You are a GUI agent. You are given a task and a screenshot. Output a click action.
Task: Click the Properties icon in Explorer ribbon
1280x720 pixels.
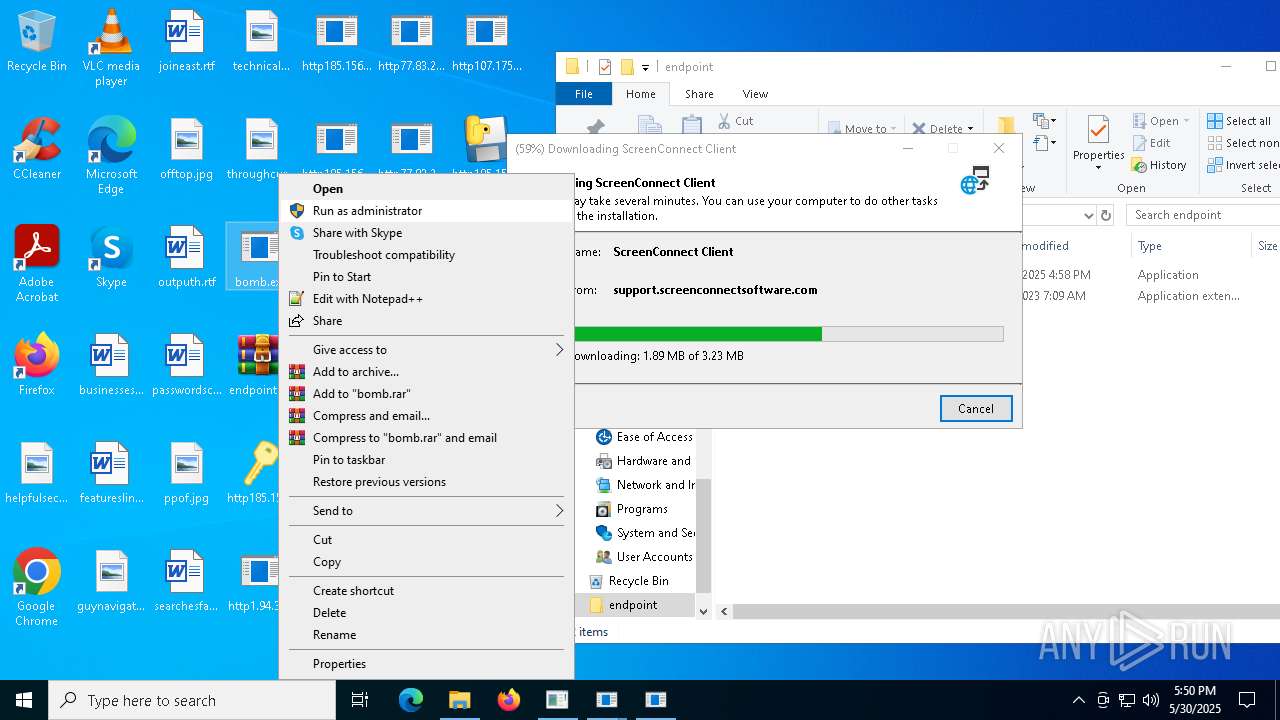pyautogui.click(x=1098, y=140)
